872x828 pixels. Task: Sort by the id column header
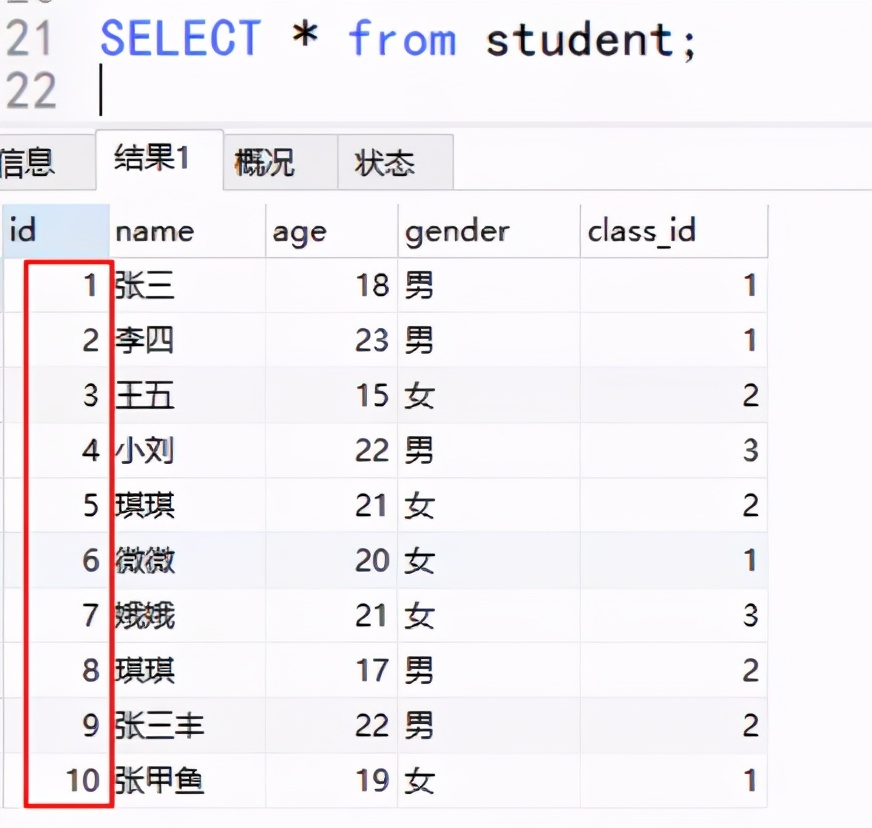point(56,231)
